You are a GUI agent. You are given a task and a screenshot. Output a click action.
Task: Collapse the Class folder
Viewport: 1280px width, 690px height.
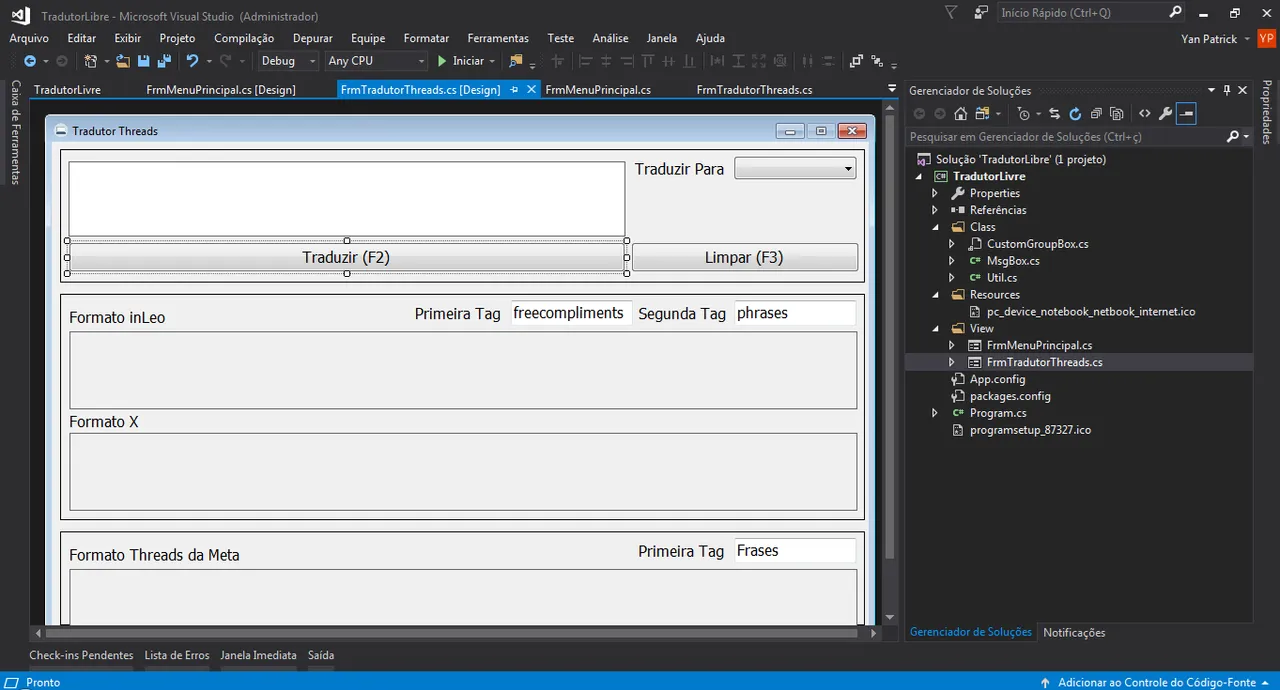[935, 227]
